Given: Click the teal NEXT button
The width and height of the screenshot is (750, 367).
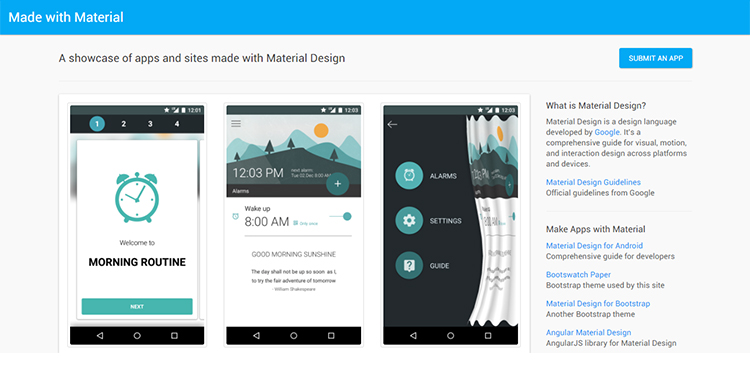Looking at the screenshot, I should 137,306.
